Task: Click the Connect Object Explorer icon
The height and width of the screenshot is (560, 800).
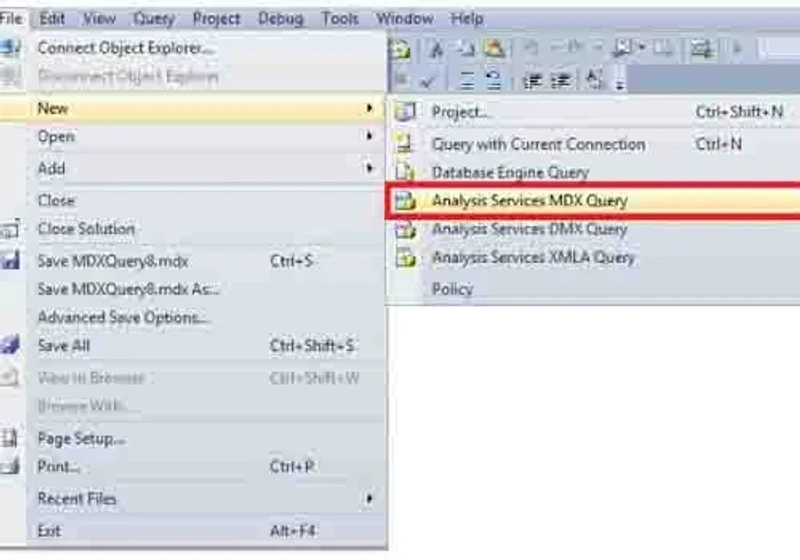Action: coord(10,48)
